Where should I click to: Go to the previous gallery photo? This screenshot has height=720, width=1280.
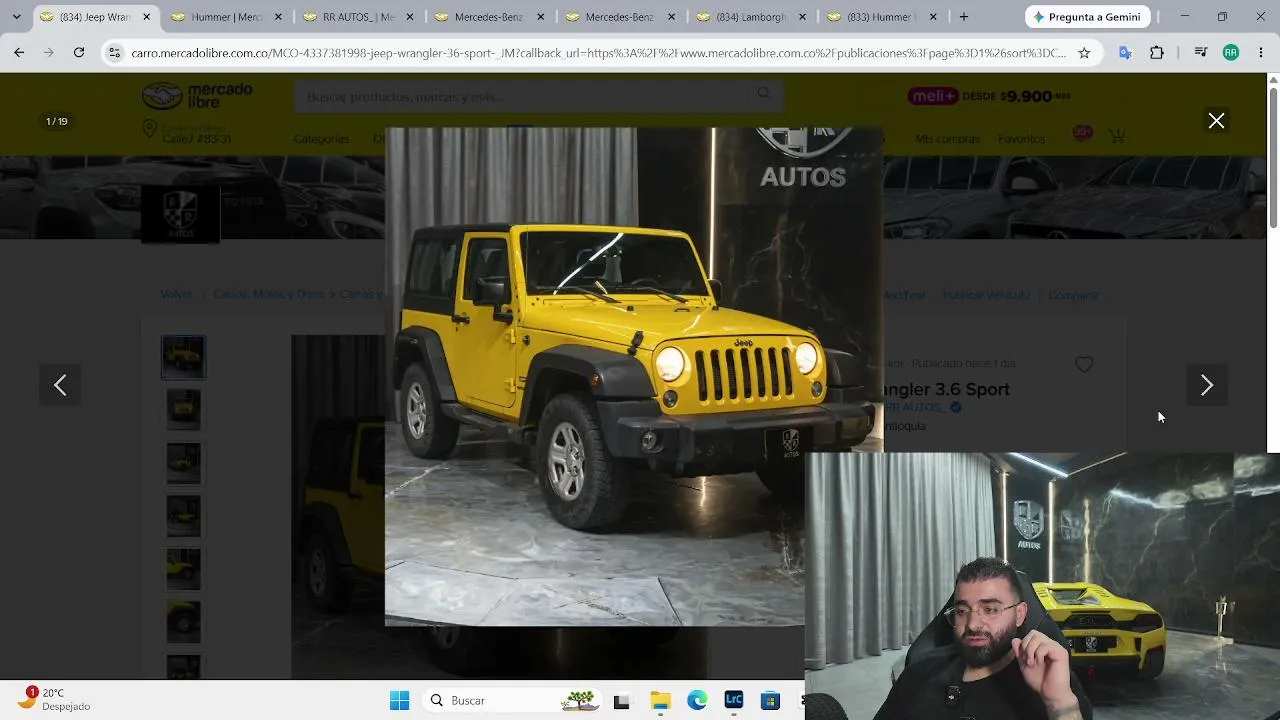(x=60, y=385)
